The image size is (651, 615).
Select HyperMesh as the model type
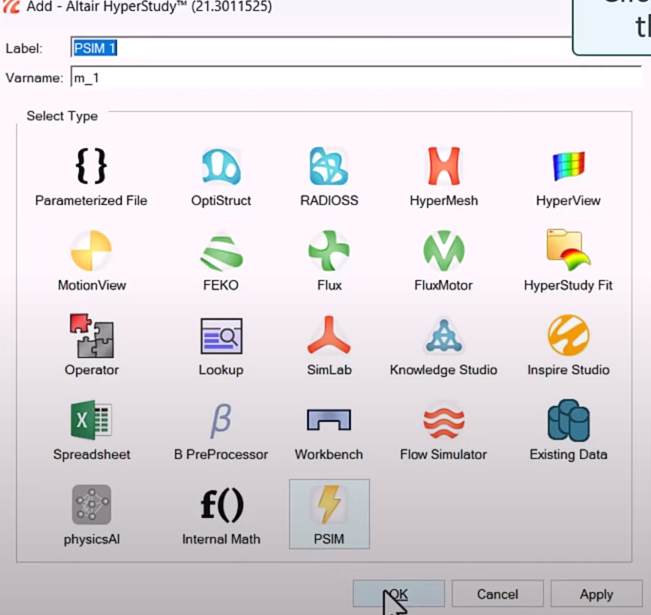(444, 166)
